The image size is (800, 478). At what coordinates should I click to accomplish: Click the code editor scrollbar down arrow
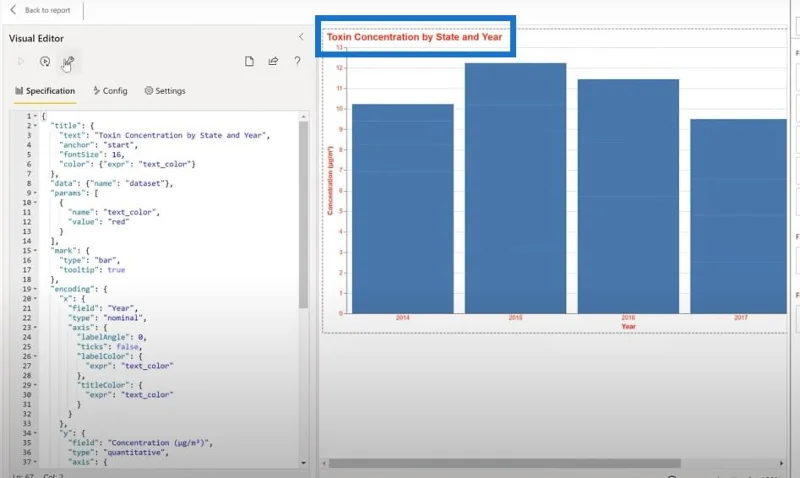pyautogui.click(x=304, y=463)
